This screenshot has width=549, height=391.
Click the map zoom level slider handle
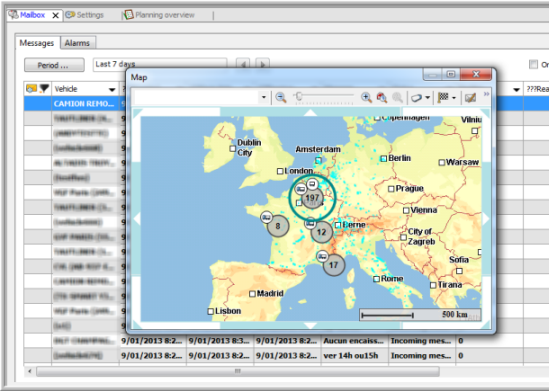[x=299, y=96]
